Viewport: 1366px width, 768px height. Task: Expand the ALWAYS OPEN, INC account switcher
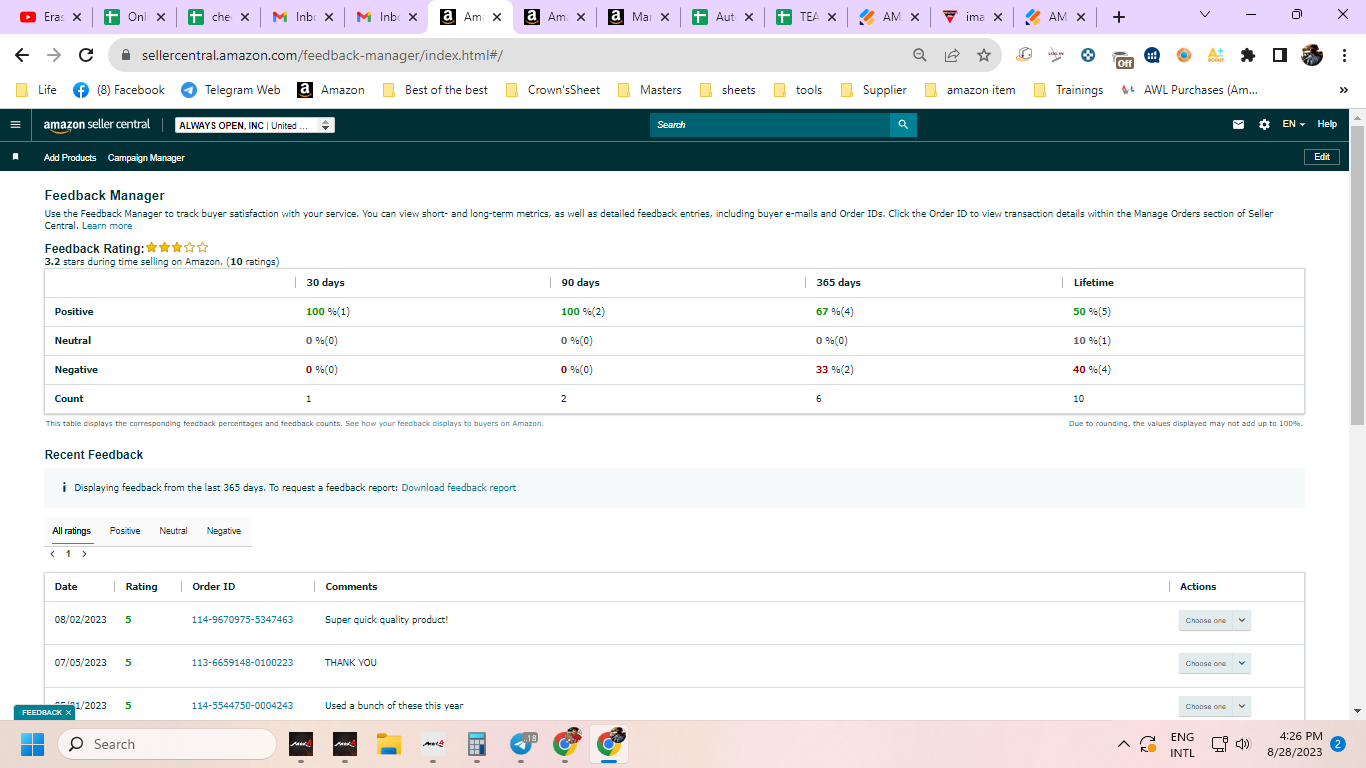click(x=254, y=125)
